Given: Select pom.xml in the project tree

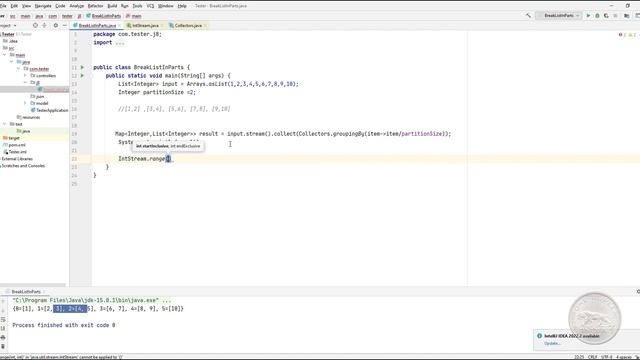Looking at the screenshot, I should [x=14, y=145].
